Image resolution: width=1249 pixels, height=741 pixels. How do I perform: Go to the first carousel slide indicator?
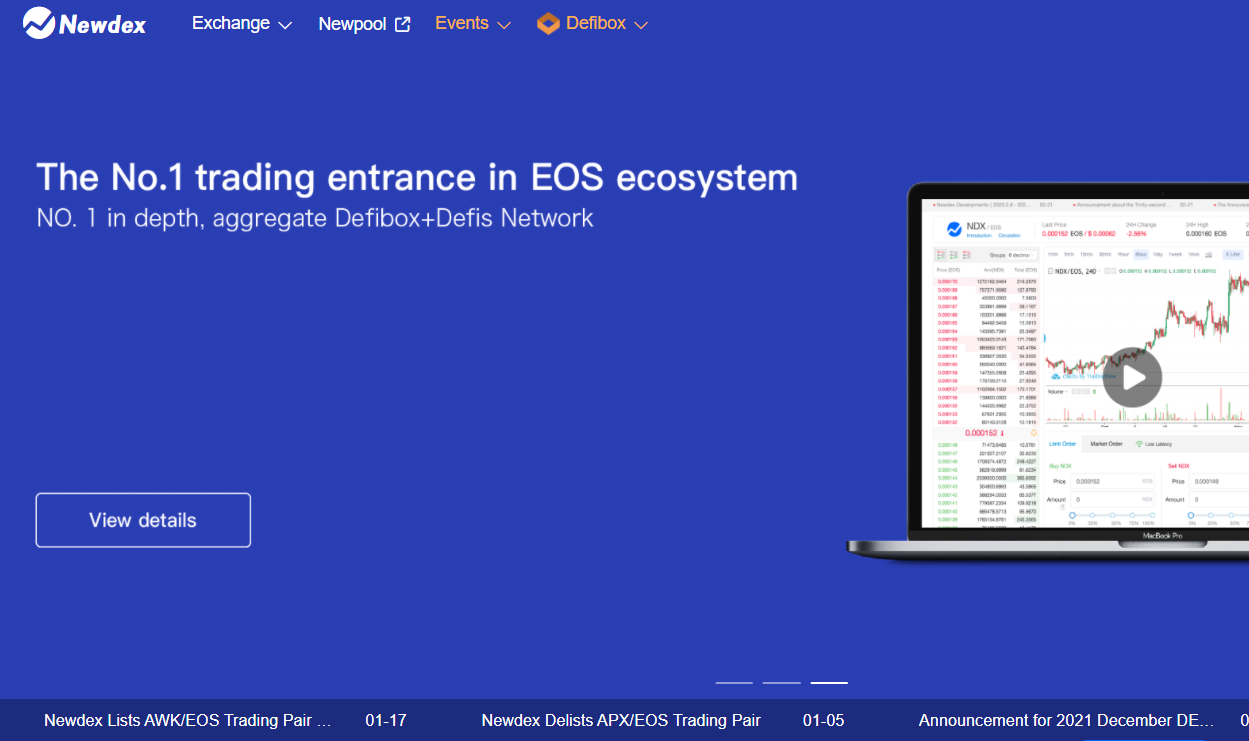pyautogui.click(x=734, y=682)
